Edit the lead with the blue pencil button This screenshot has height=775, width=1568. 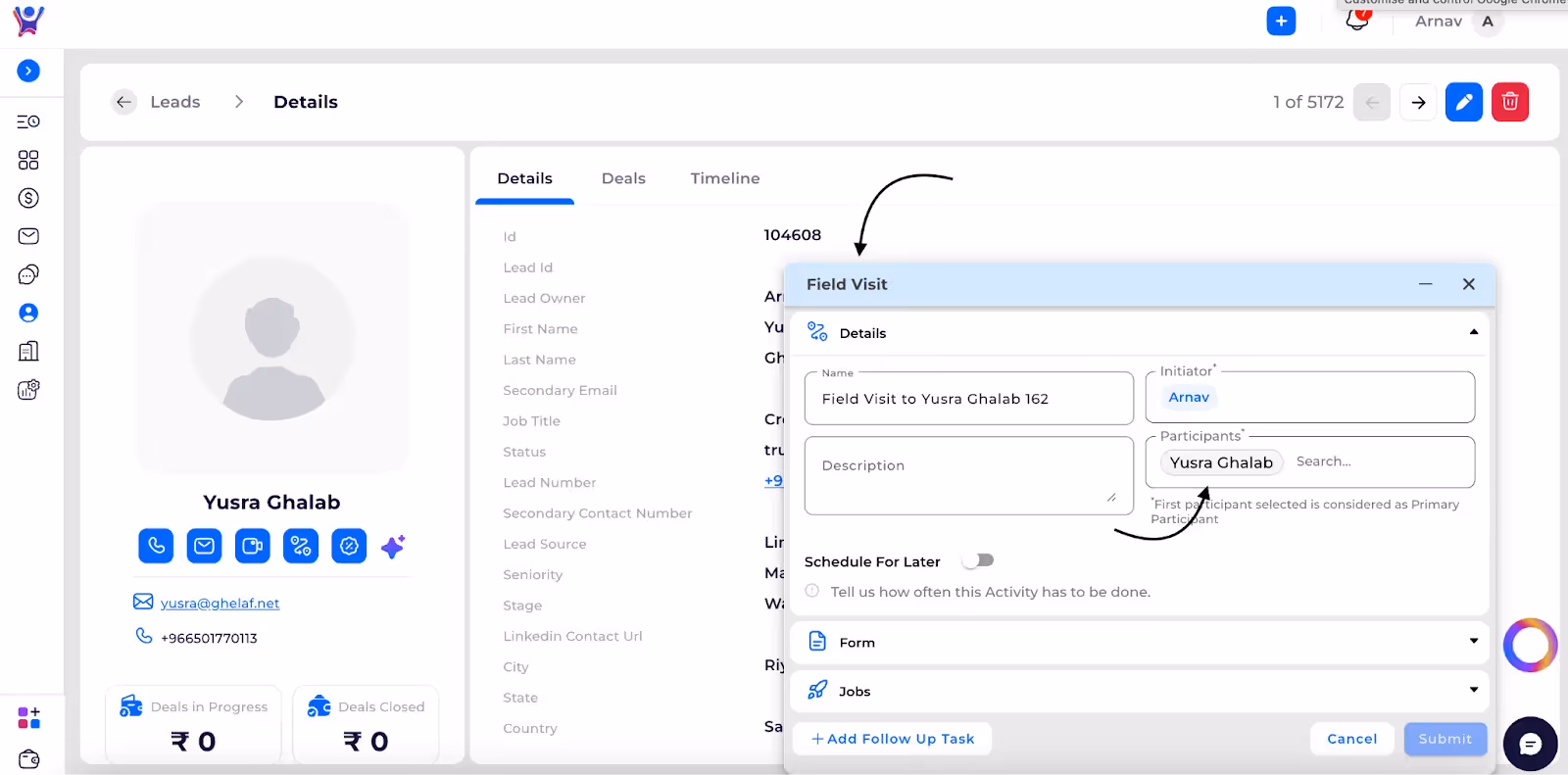[x=1464, y=102]
